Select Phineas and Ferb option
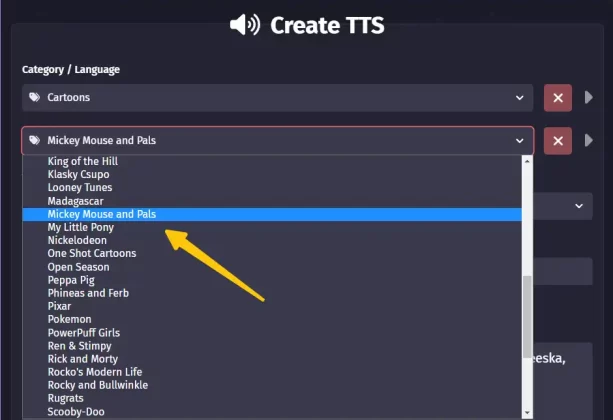Image resolution: width=613 pixels, height=420 pixels. 272,293
